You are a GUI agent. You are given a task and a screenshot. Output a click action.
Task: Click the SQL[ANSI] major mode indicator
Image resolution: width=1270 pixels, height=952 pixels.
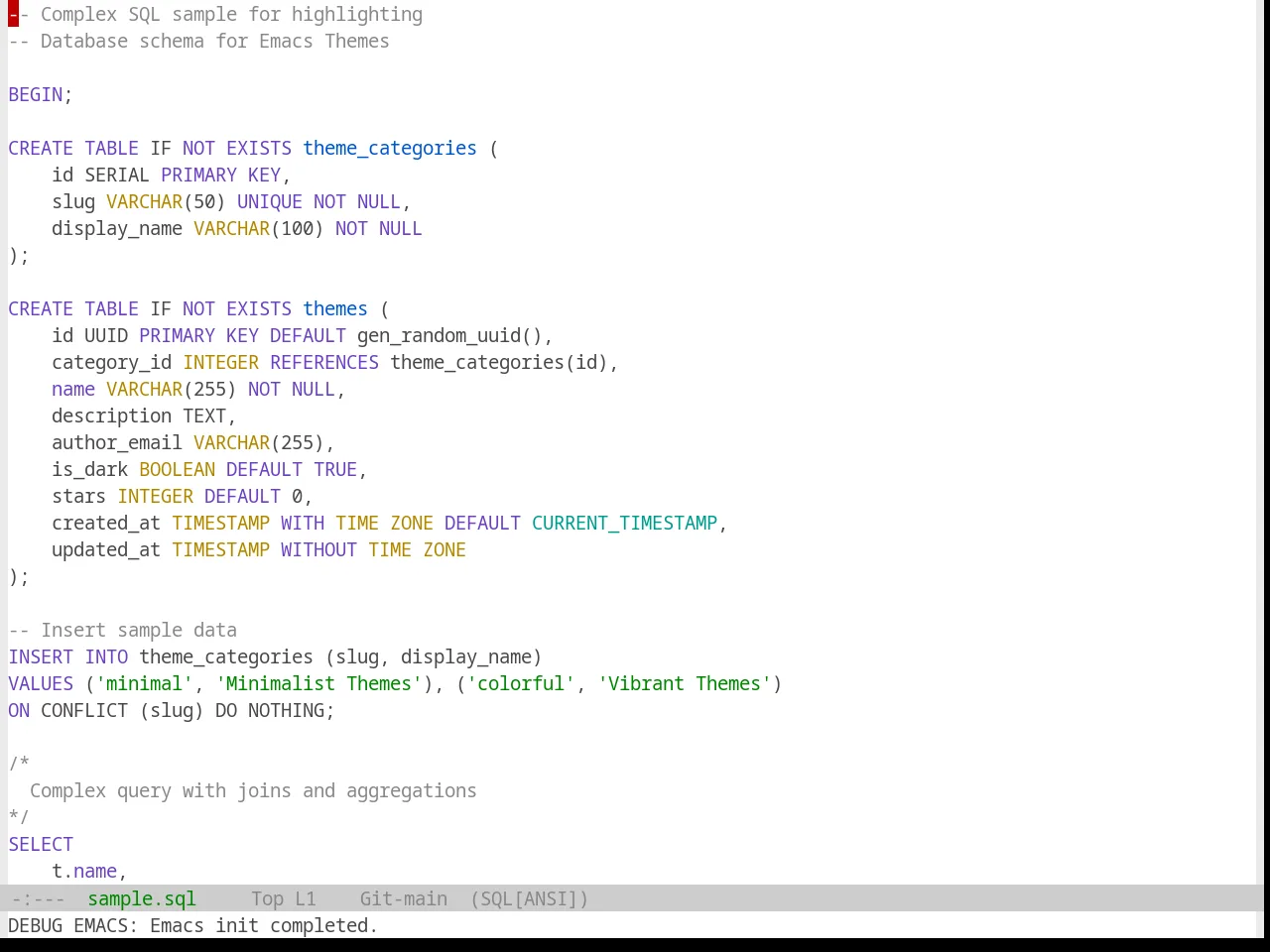click(x=529, y=898)
